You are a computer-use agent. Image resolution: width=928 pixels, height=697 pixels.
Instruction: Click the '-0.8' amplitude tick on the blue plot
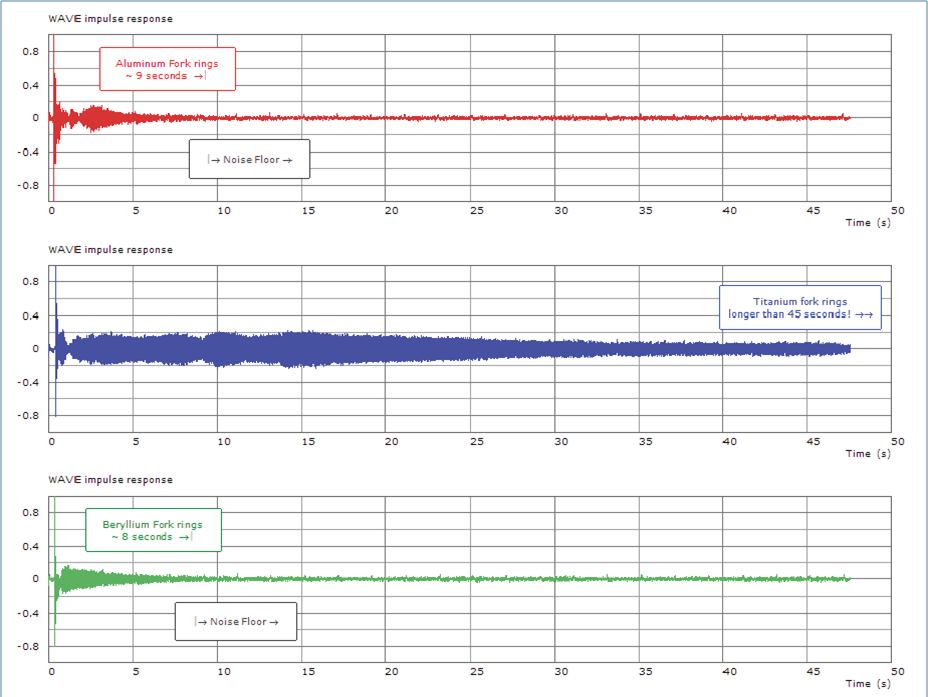click(28, 415)
